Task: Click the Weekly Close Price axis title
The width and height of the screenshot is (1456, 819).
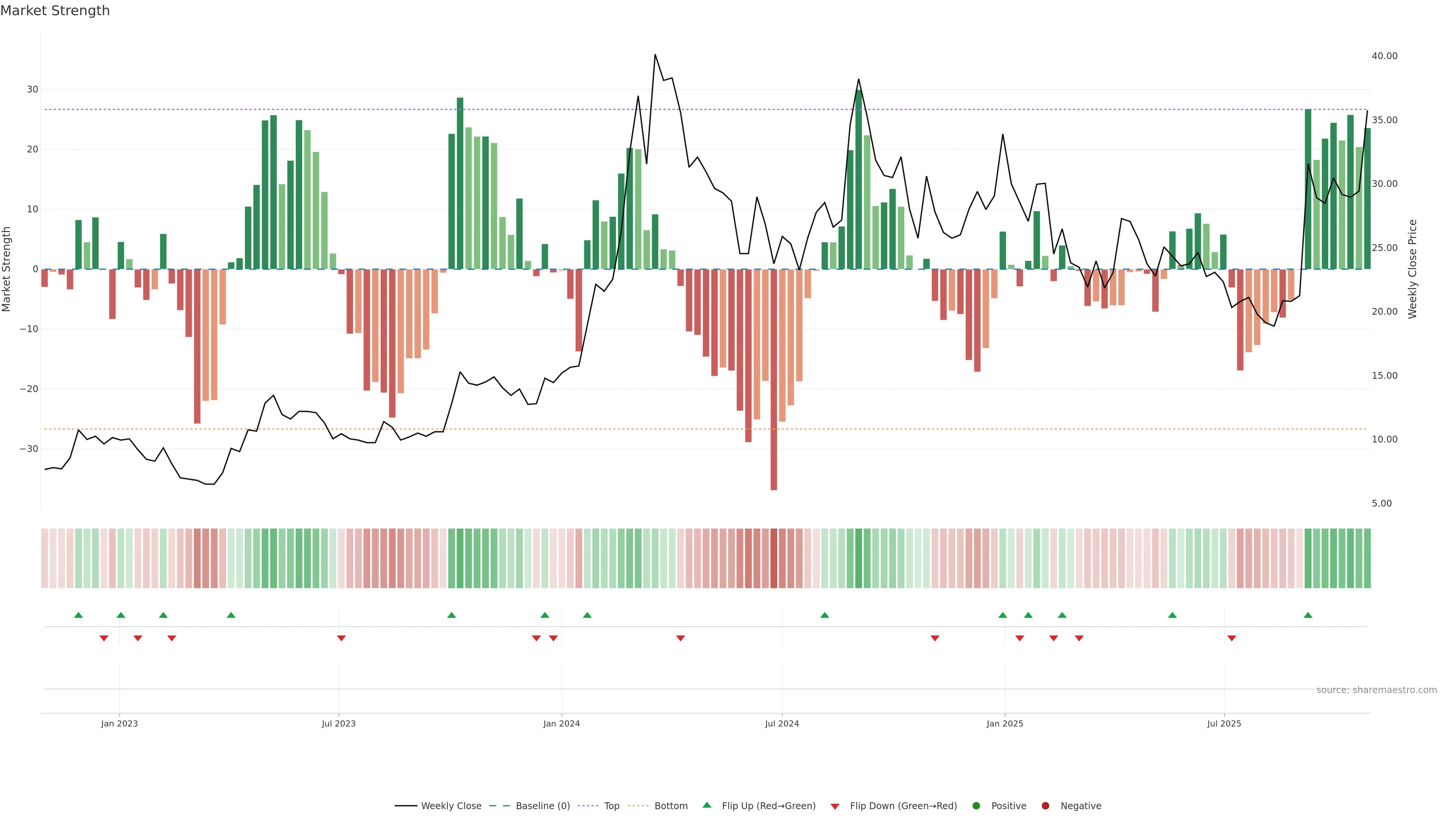Action: tap(1412, 269)
